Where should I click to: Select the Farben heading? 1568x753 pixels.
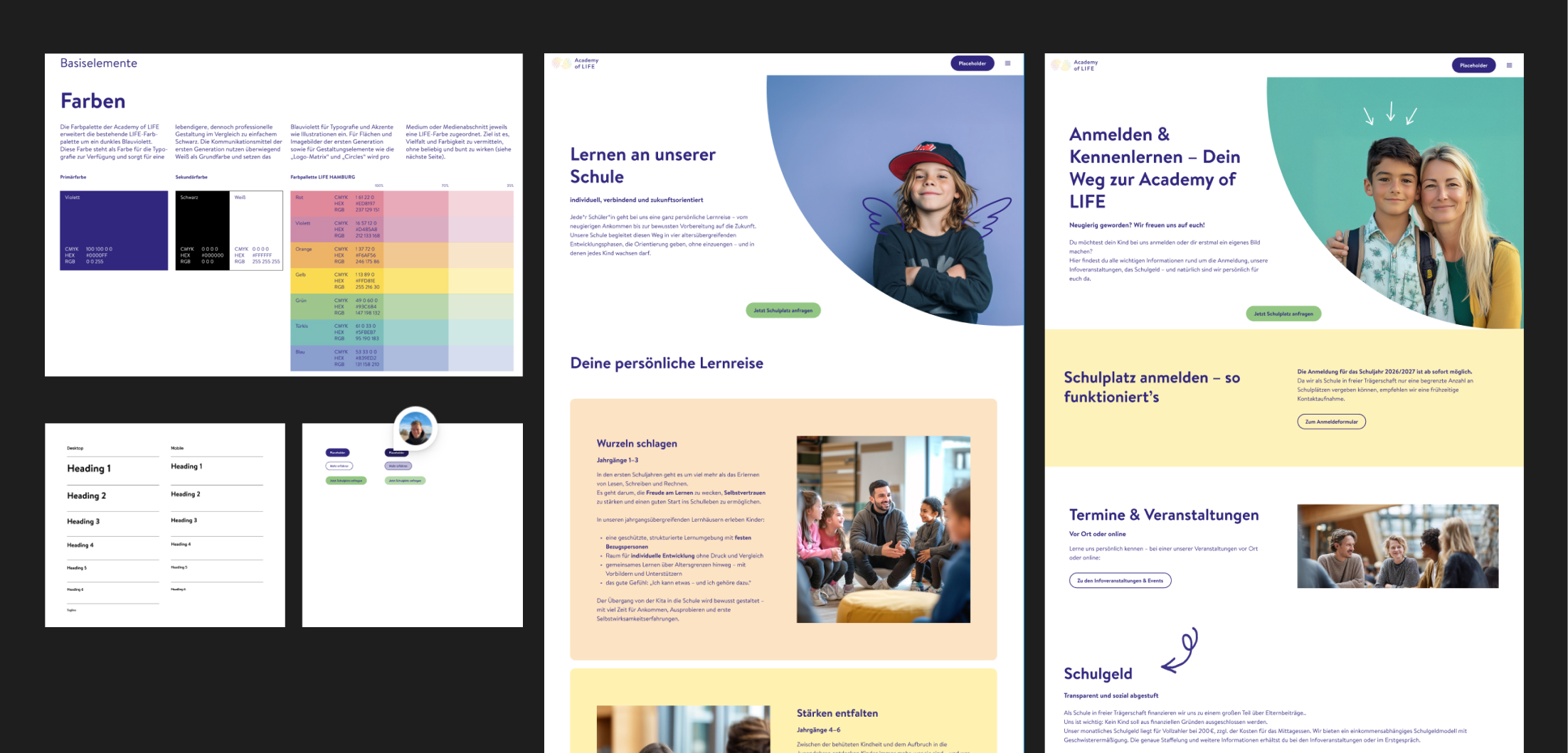pos(92,101)
